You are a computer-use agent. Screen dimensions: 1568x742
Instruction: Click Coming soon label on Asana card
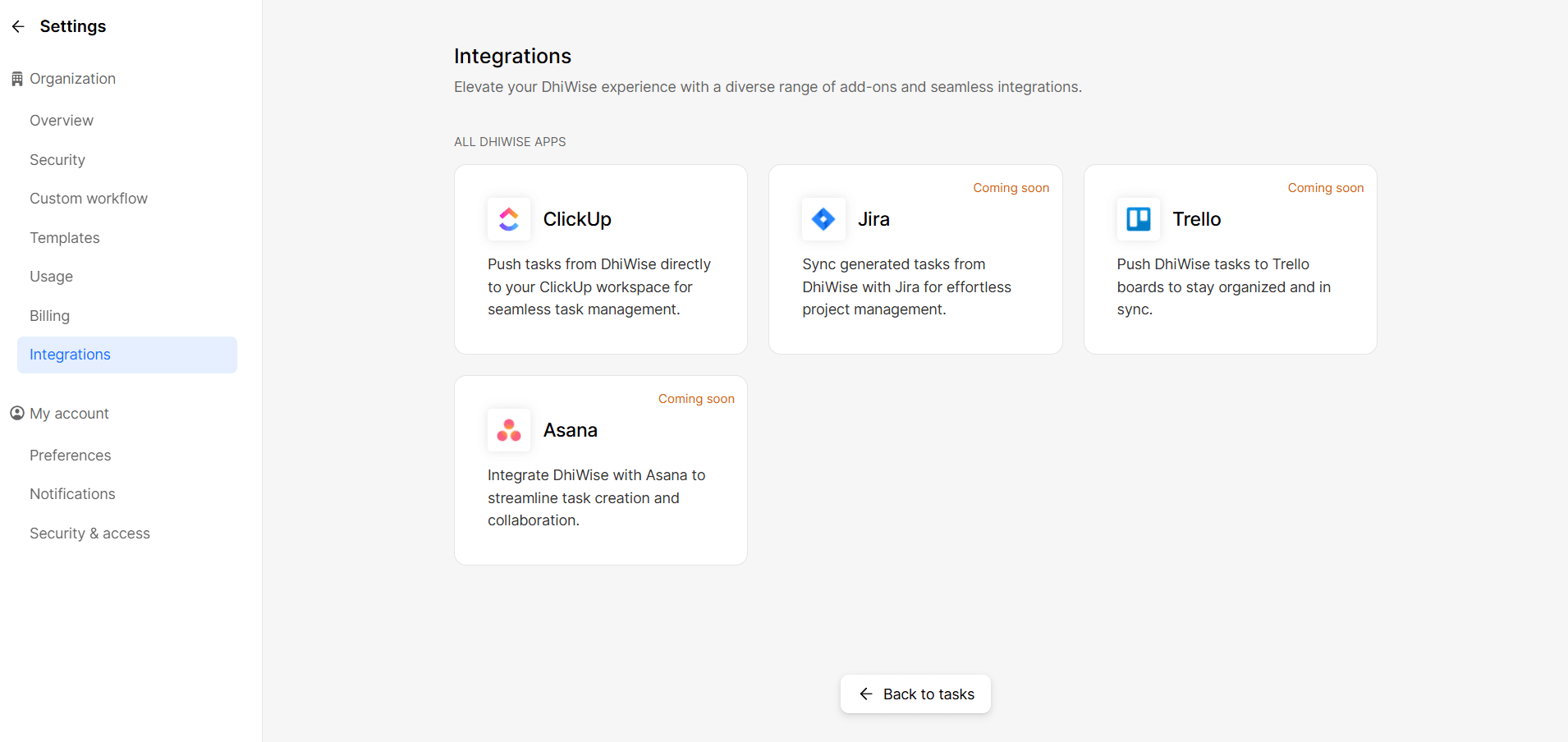696,399
